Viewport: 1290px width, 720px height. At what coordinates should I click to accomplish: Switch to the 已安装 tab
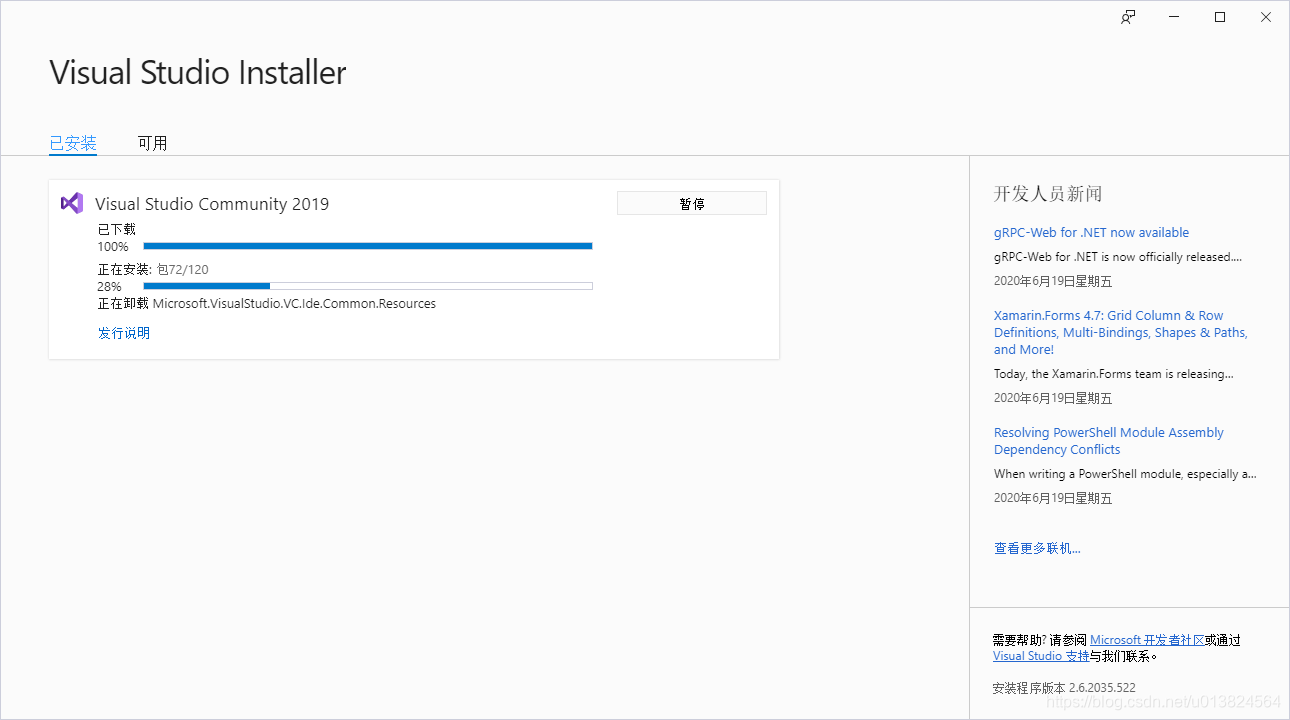(x=73, y=143)
